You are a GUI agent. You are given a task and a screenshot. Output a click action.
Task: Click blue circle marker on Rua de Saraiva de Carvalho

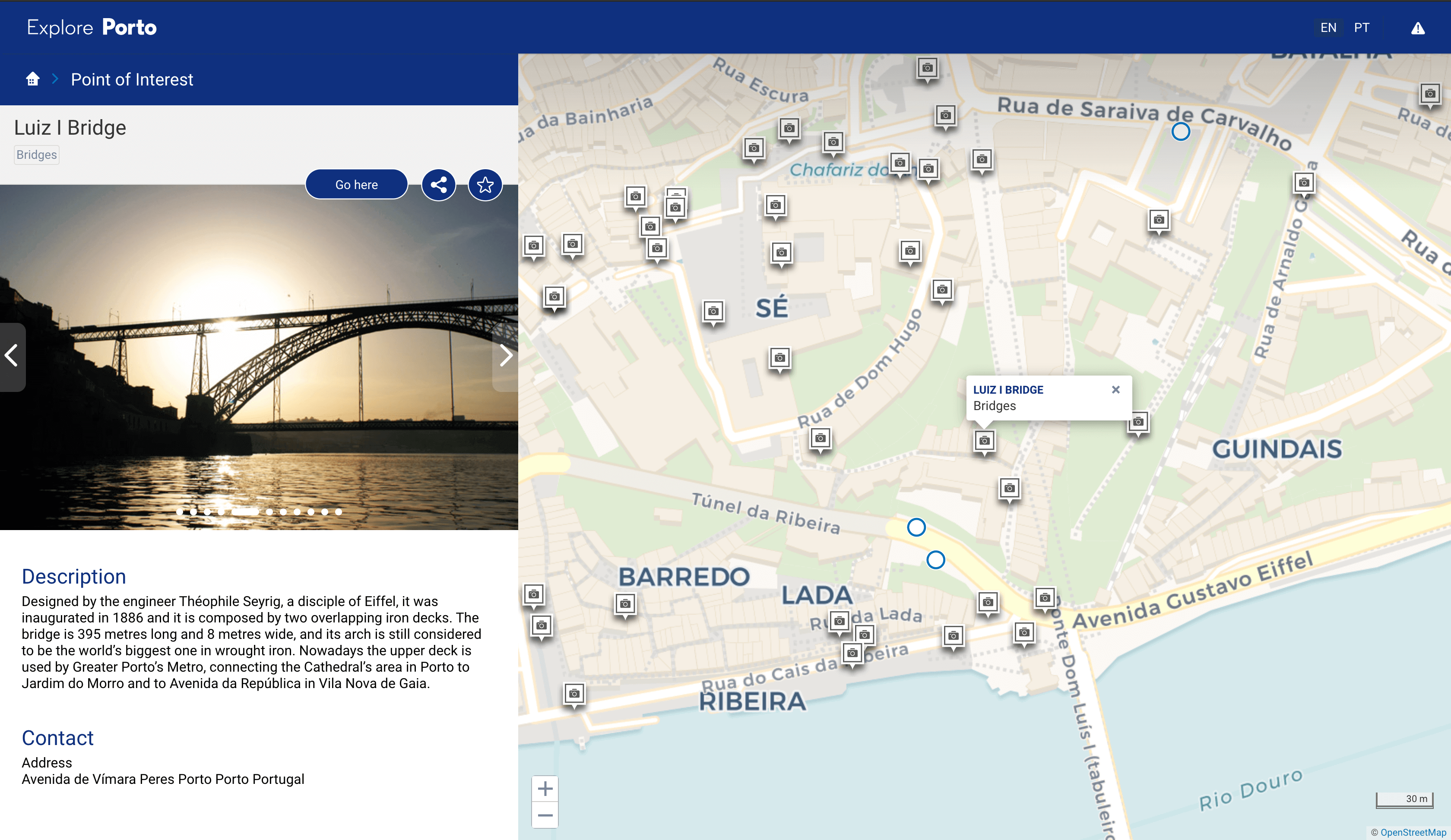point(1180,132)
